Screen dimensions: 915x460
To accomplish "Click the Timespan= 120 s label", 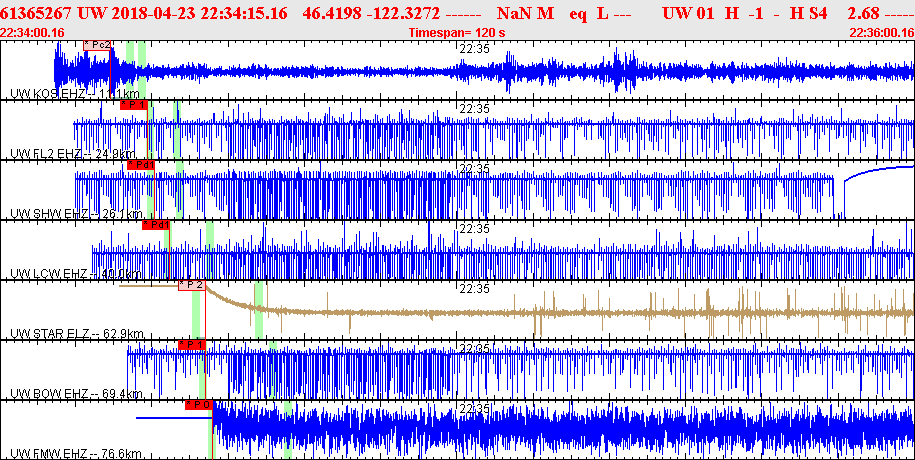I will pyautogui.click(x=457, y=33).
